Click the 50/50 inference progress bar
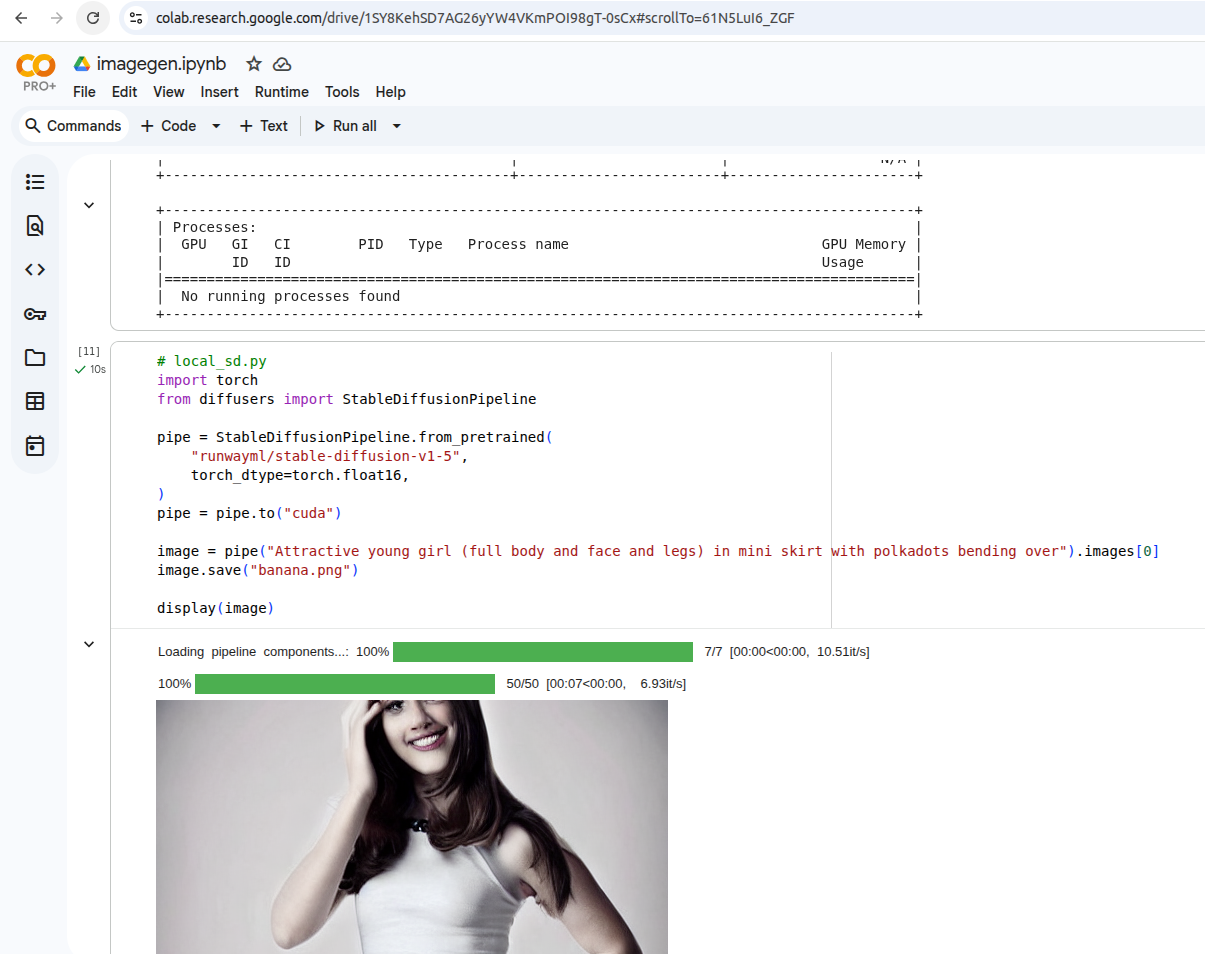Image resolution: width=1205 pixels, height=954 pixels. (345, 684)
